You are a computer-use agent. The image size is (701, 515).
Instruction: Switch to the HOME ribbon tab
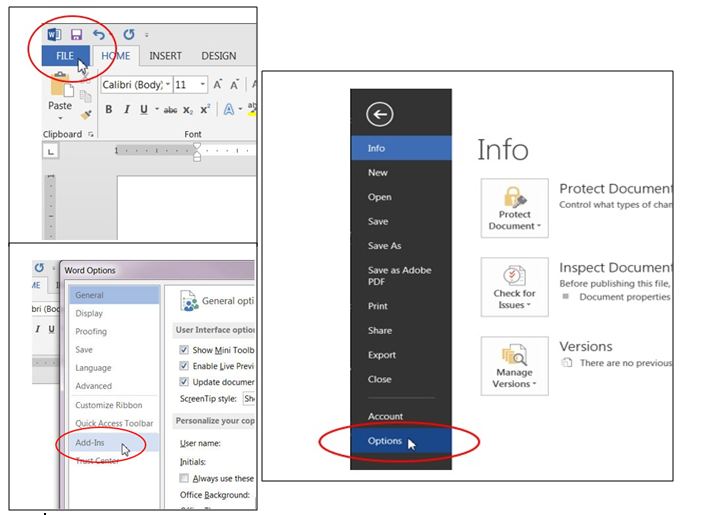coord(116,56)
